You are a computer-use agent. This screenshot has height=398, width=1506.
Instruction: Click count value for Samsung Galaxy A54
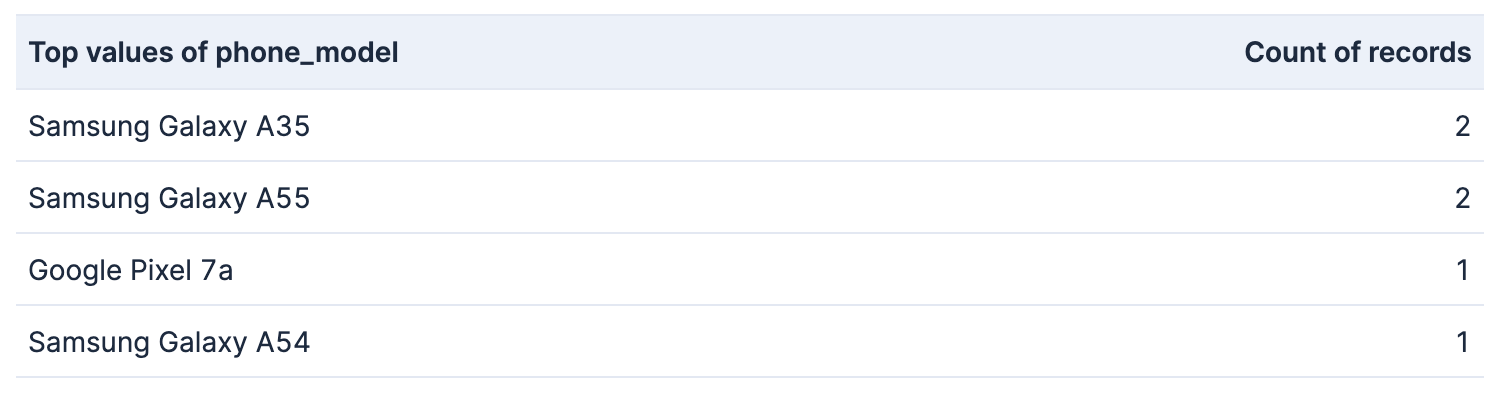(x=1463, y=343)
